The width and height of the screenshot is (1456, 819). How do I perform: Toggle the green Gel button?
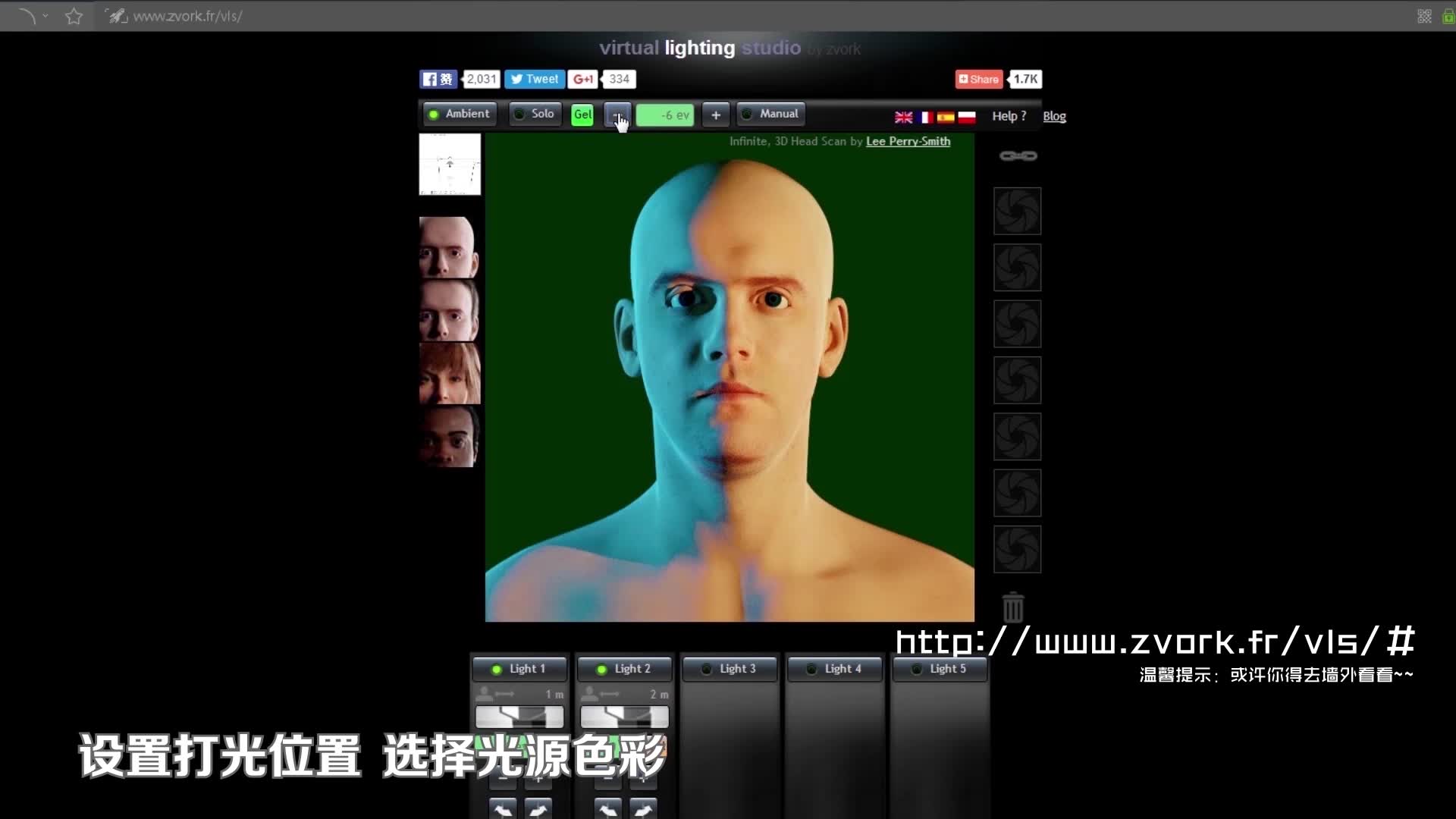point(582,115)
